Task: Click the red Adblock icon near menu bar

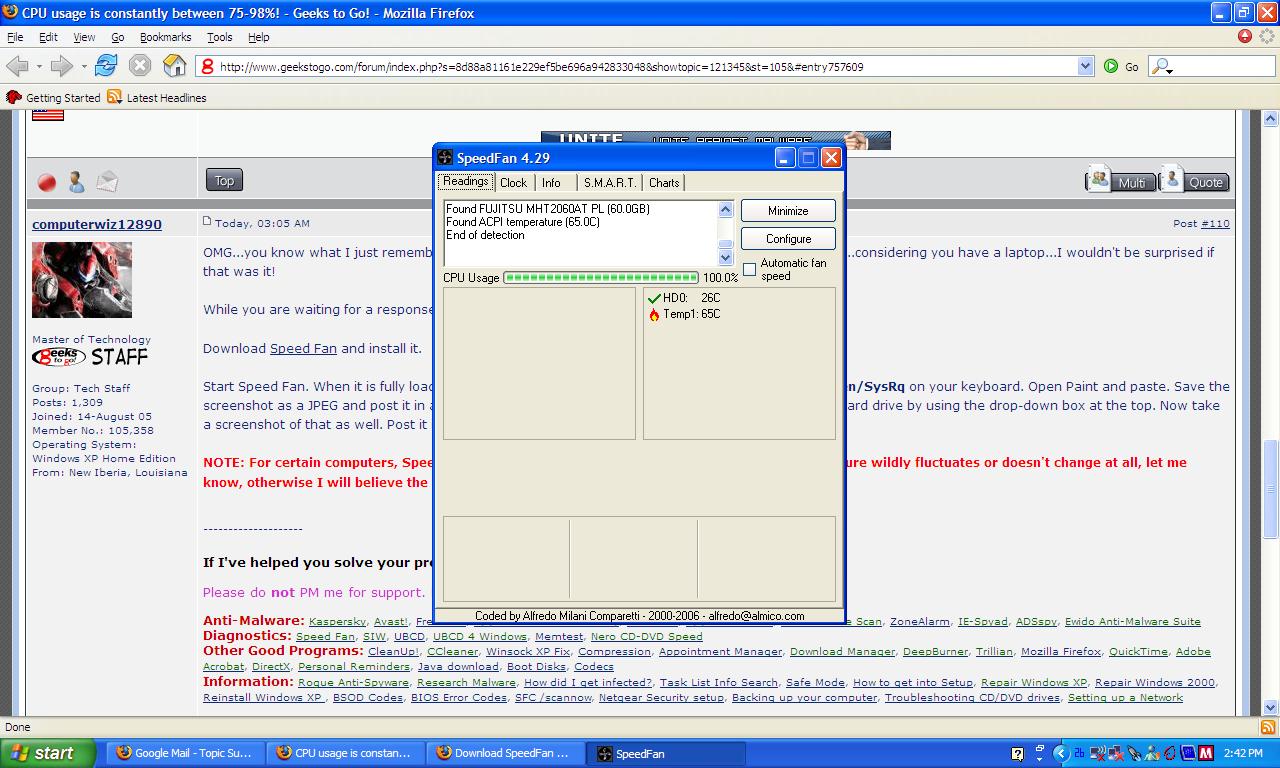Action: pos(1245,36)
